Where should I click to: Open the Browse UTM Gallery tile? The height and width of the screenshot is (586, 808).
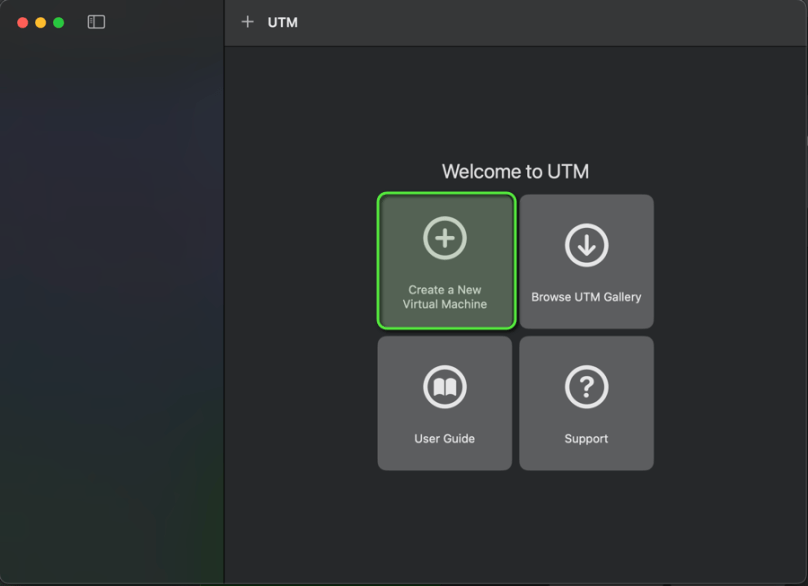point(586,261)
